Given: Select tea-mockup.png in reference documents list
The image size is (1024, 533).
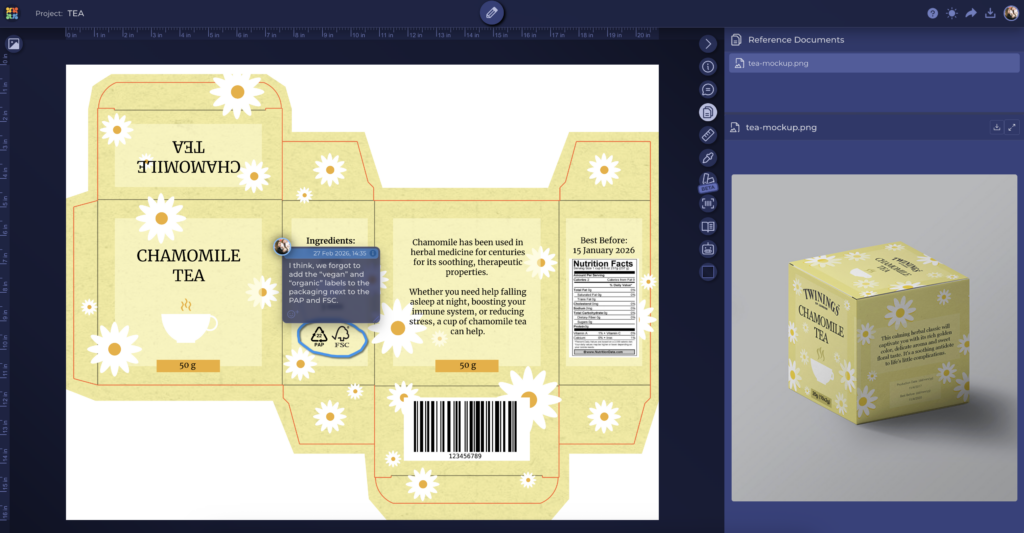Looking at the screenshot, I should click(874, 63).
